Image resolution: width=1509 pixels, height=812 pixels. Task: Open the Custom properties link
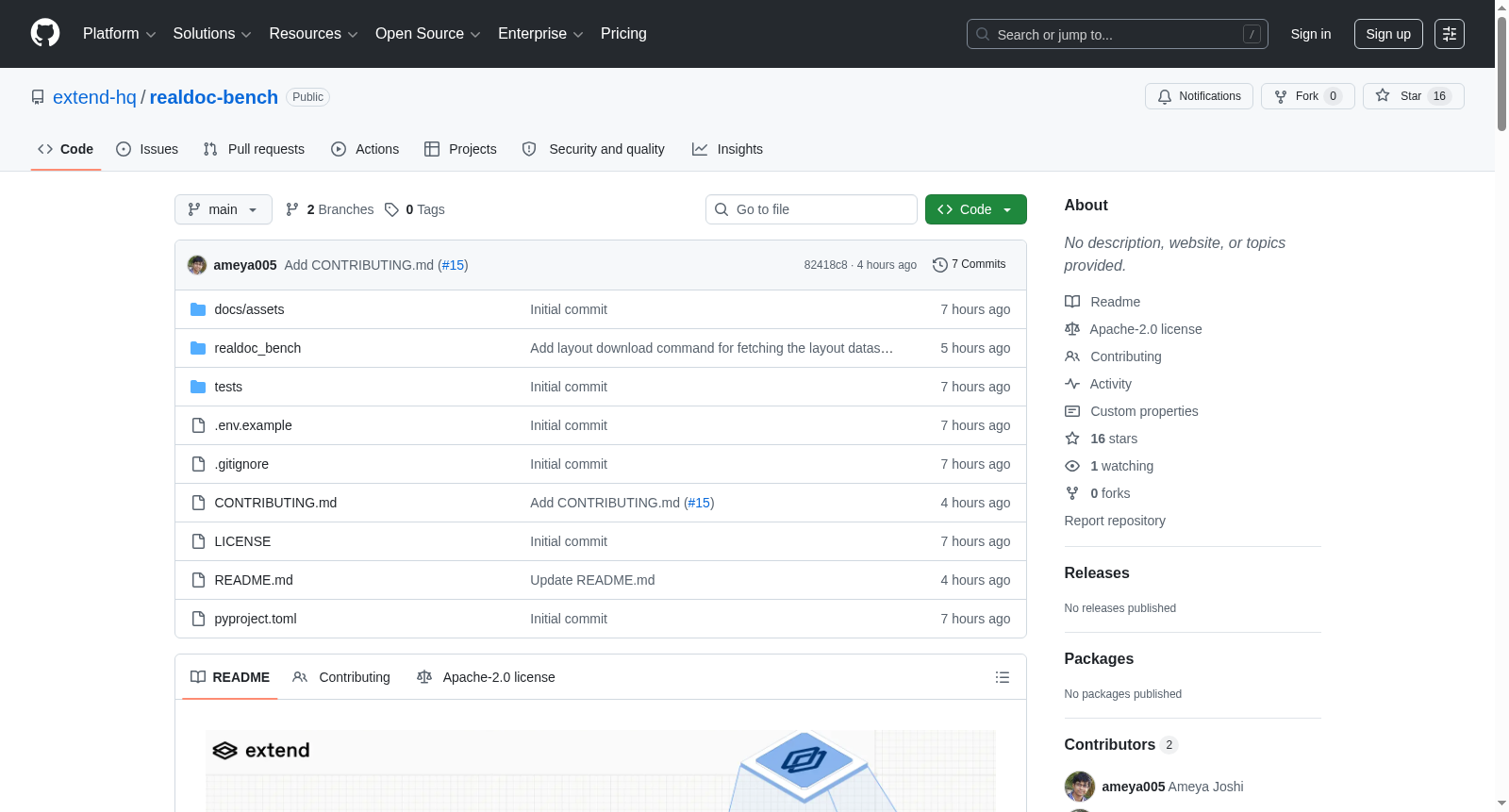pos(1132,411)
